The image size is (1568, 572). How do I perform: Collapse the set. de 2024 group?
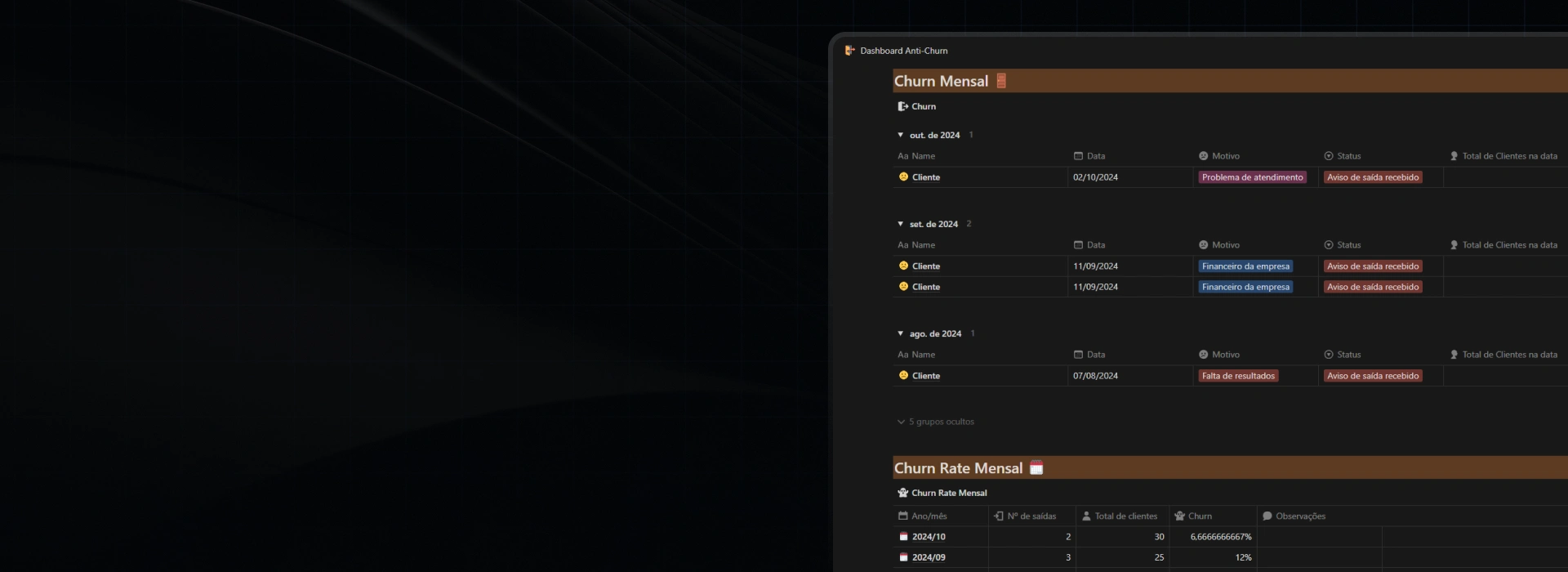[901, 224]
